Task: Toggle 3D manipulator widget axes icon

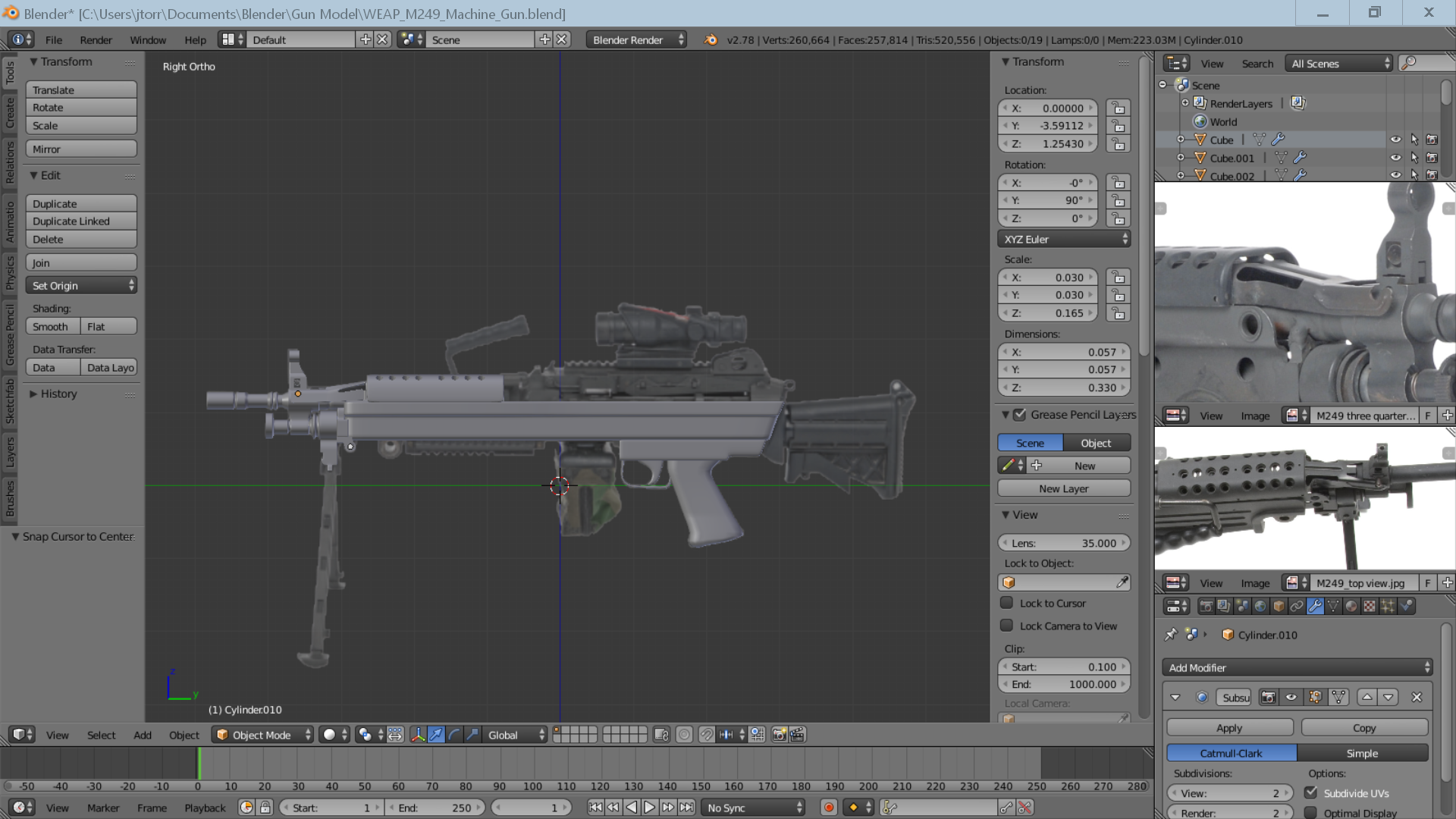Action: coord(418,735)
